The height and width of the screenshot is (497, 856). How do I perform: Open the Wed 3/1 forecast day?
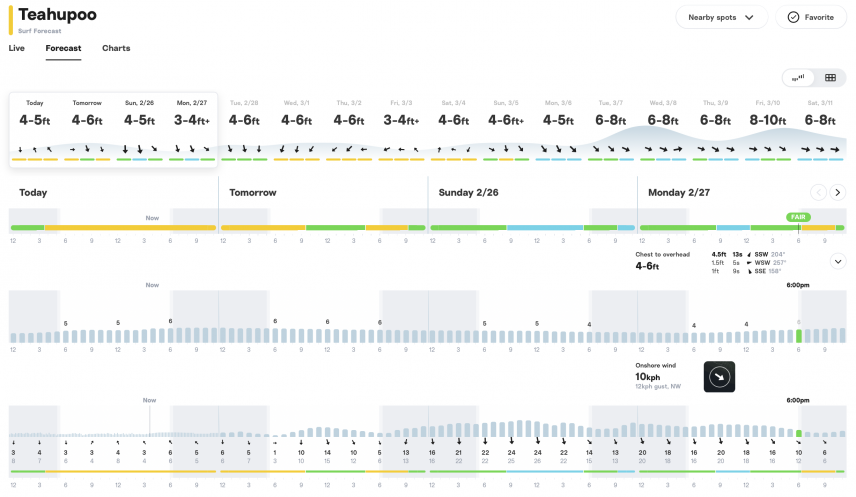(x=296, y=130)
